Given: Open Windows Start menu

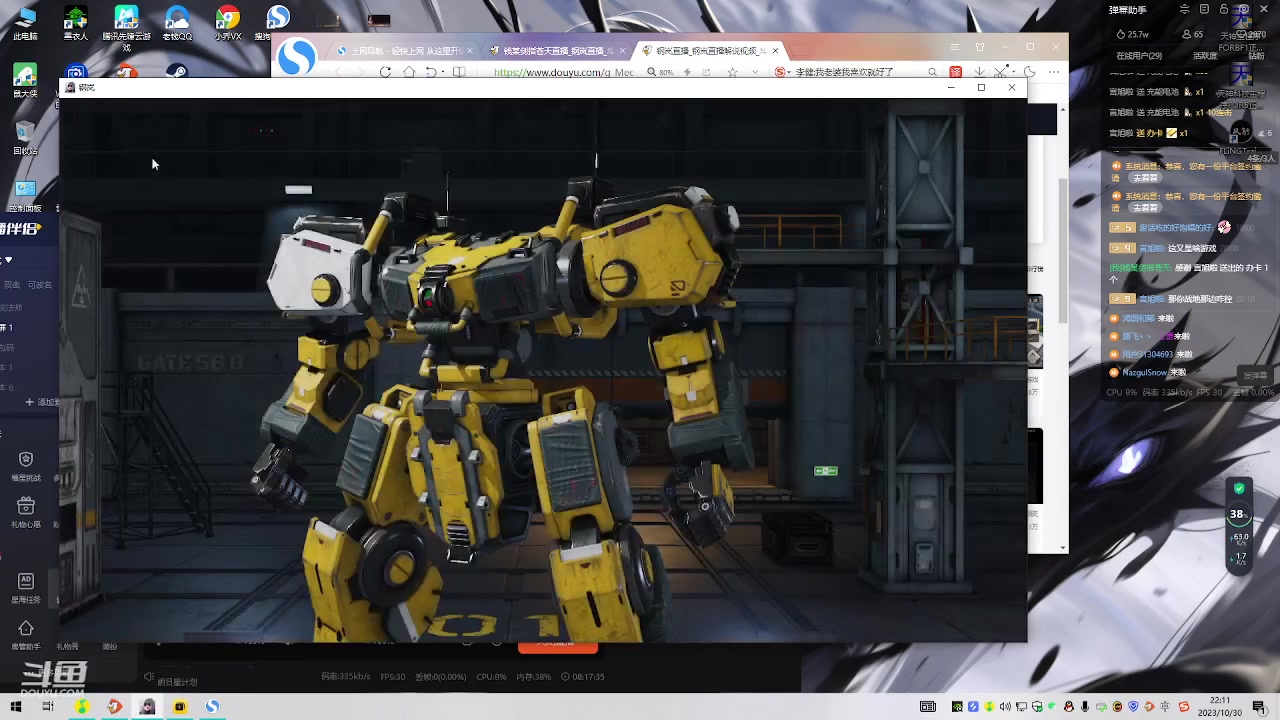Looking at the screenshot, I should pyautogui.click(x=16, y=706).
